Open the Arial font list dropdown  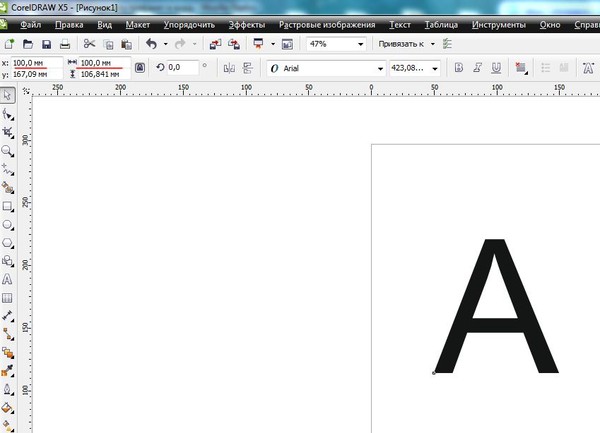(380, 69)
